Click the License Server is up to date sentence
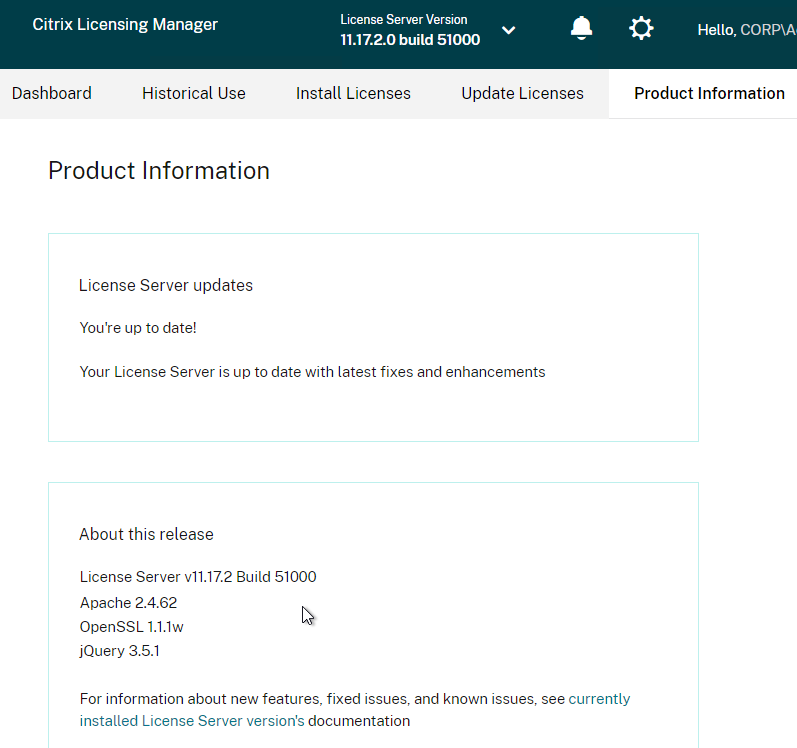The image size is (797, 748). 312,372
